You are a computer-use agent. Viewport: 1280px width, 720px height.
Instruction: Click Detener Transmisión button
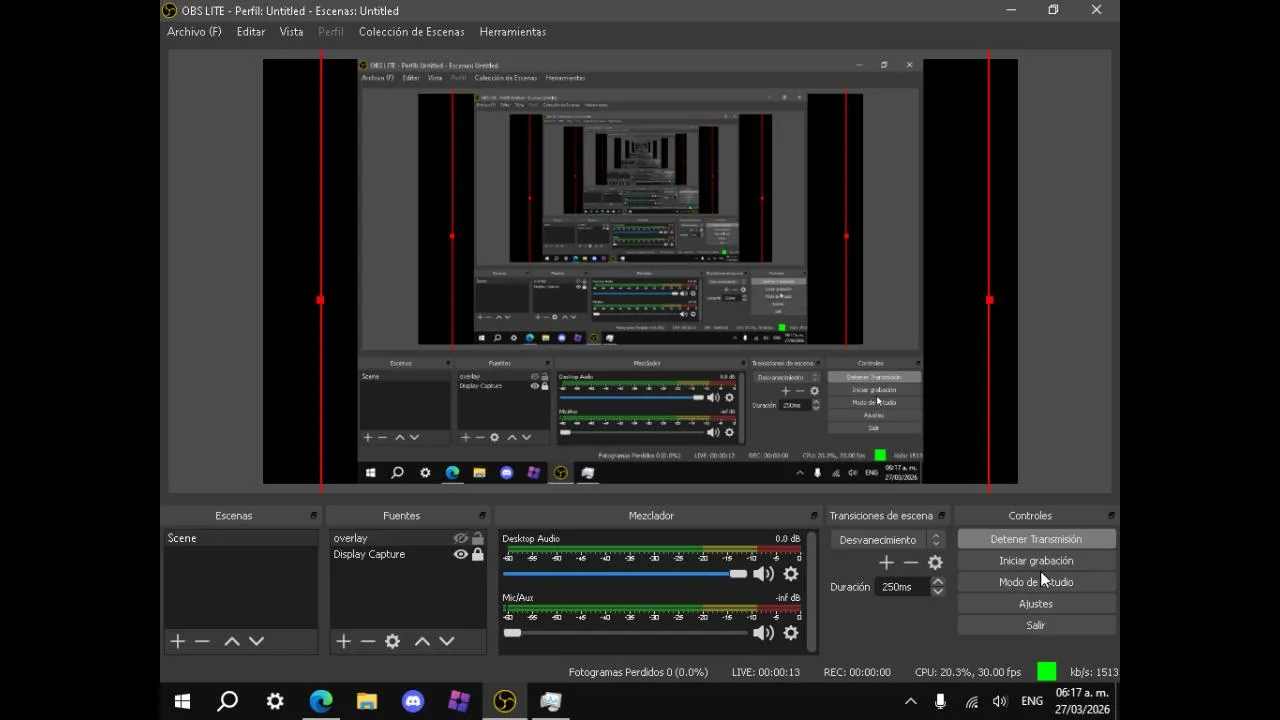click(x=1036, y=539)
